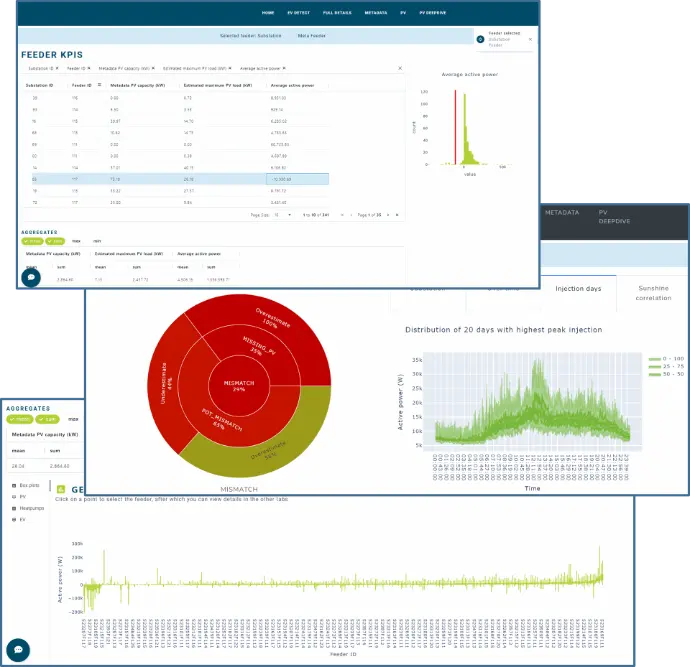Go to next page of feeder table
The width and height of the screenshot is (690, 667).
(389, 215)
